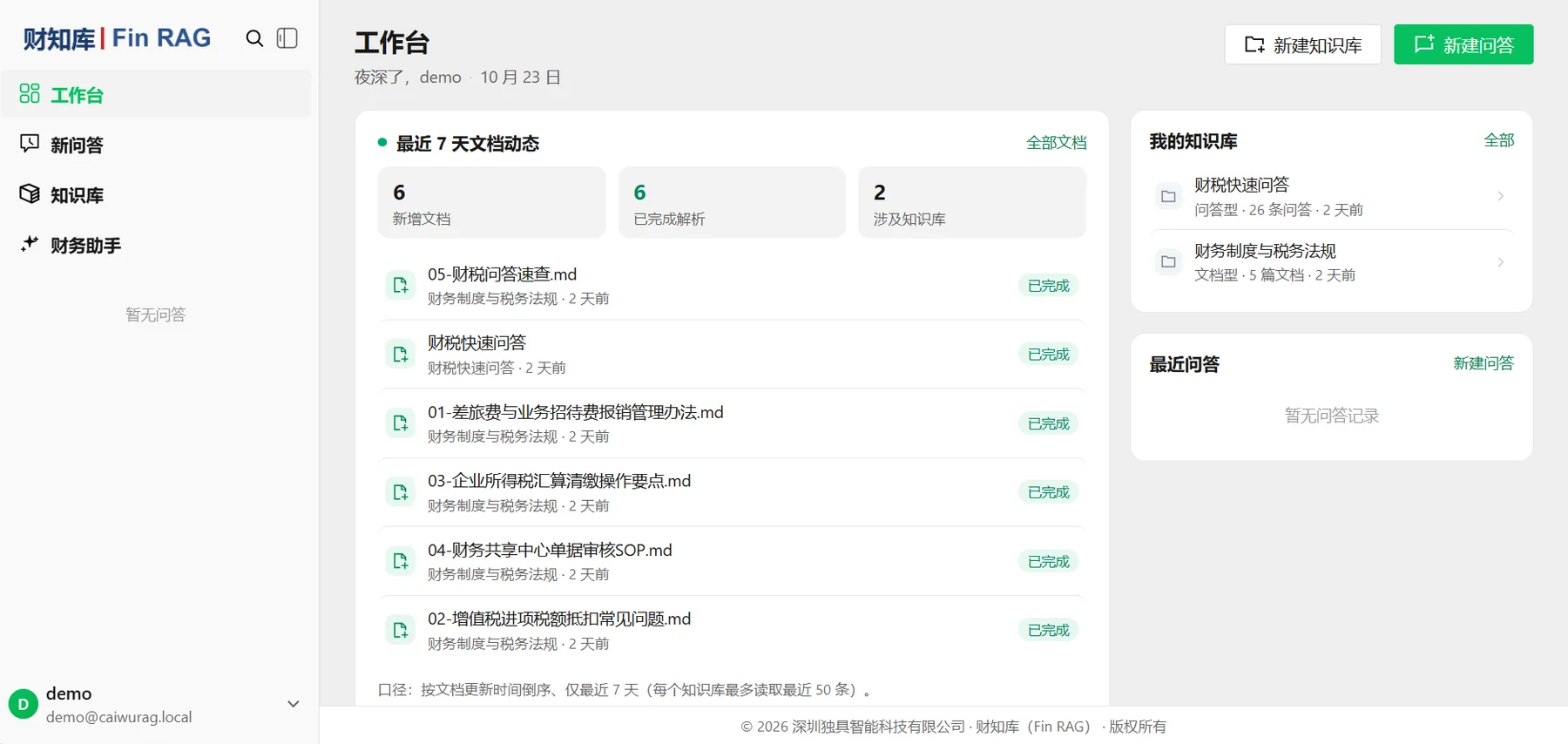Click 已完成 badge on 财税快速问答 row

[x=1048, y=355]
